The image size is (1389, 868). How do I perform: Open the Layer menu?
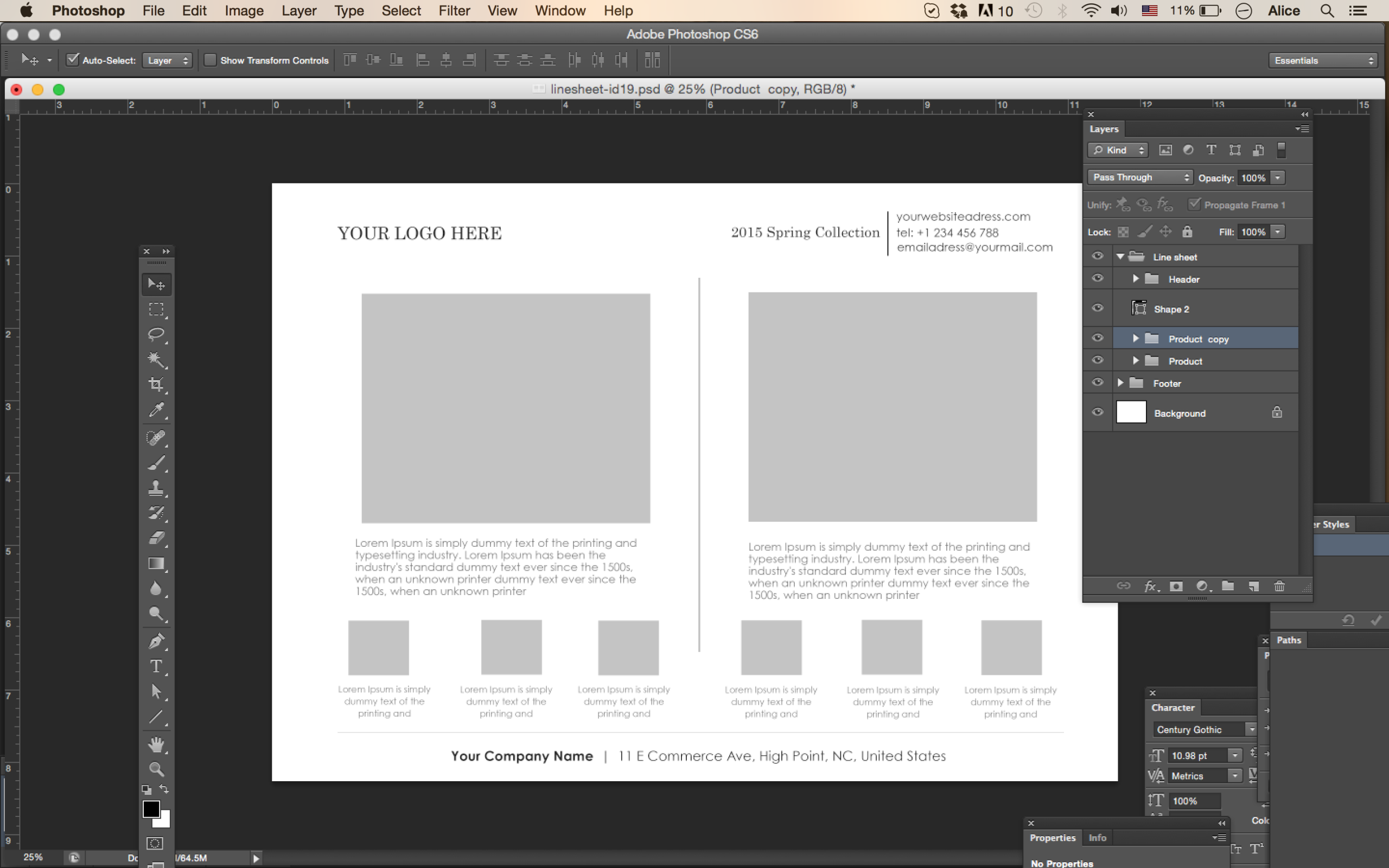point(299,10)
